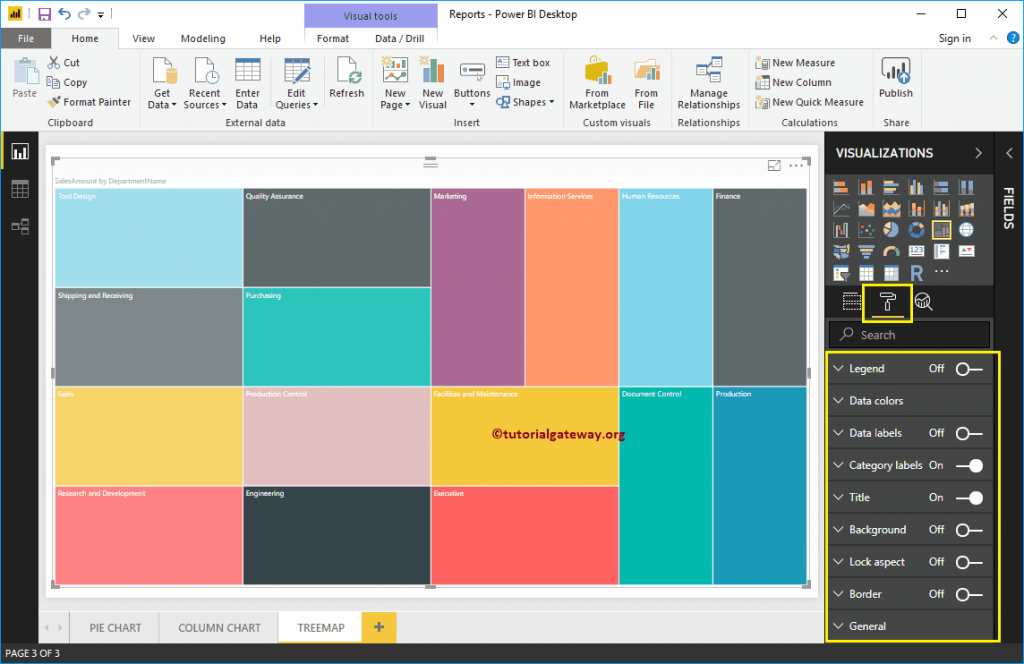Select the Map visualization icon
This screenshot has height=664, width=1024.
[x=966, y=229]
